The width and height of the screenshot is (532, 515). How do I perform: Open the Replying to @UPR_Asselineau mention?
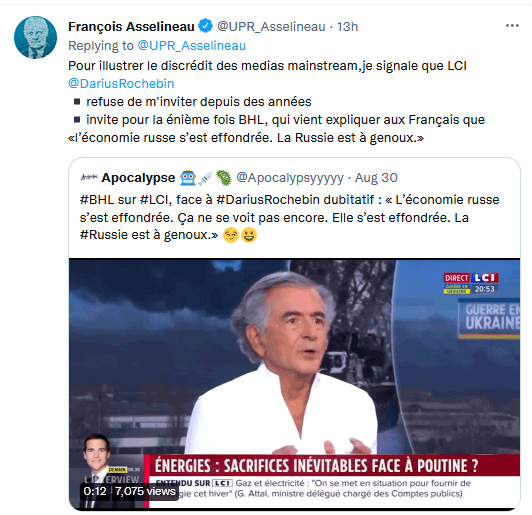click(x=191, y=46)
